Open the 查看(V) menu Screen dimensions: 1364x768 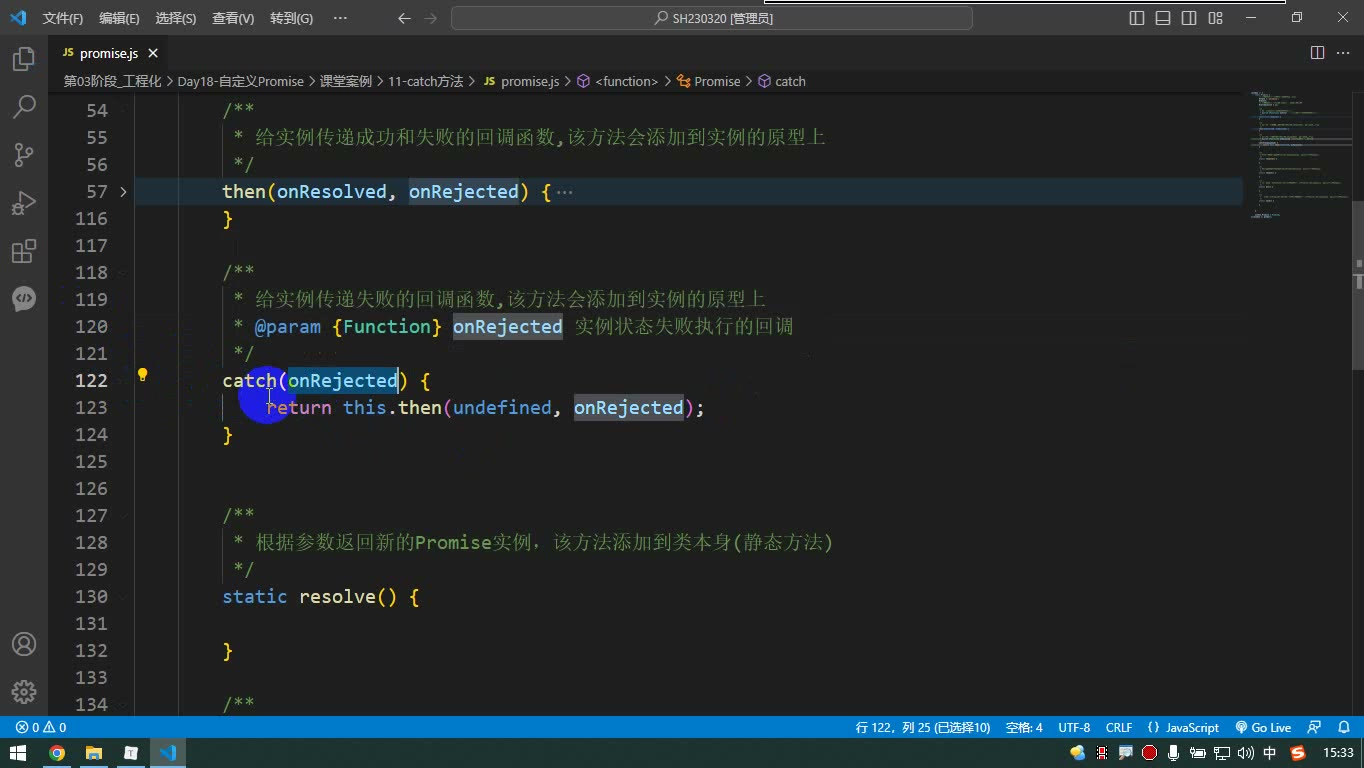233,18
